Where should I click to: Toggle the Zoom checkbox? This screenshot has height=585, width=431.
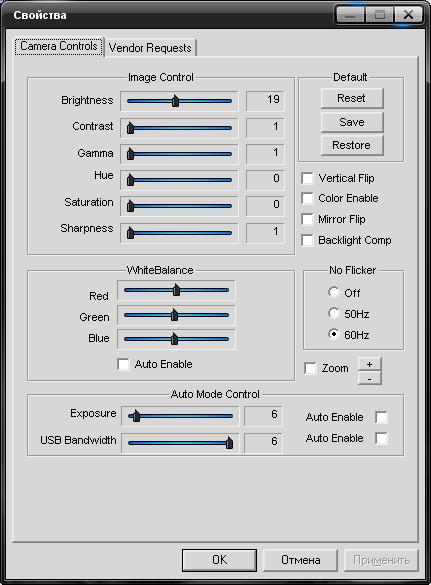coord(310,368)
